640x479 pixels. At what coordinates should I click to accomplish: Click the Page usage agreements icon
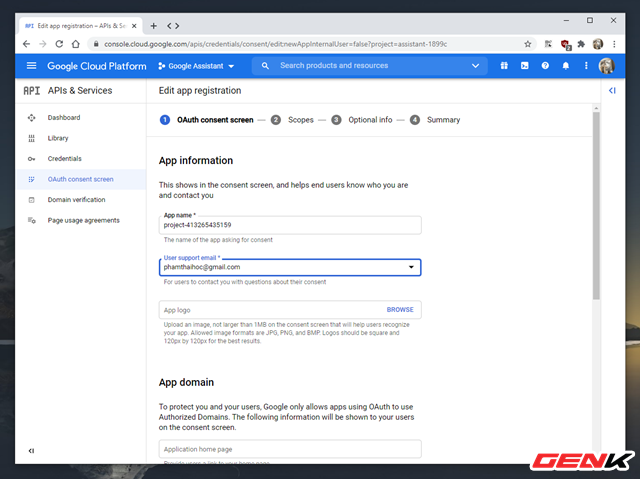(x=31, y=220)
